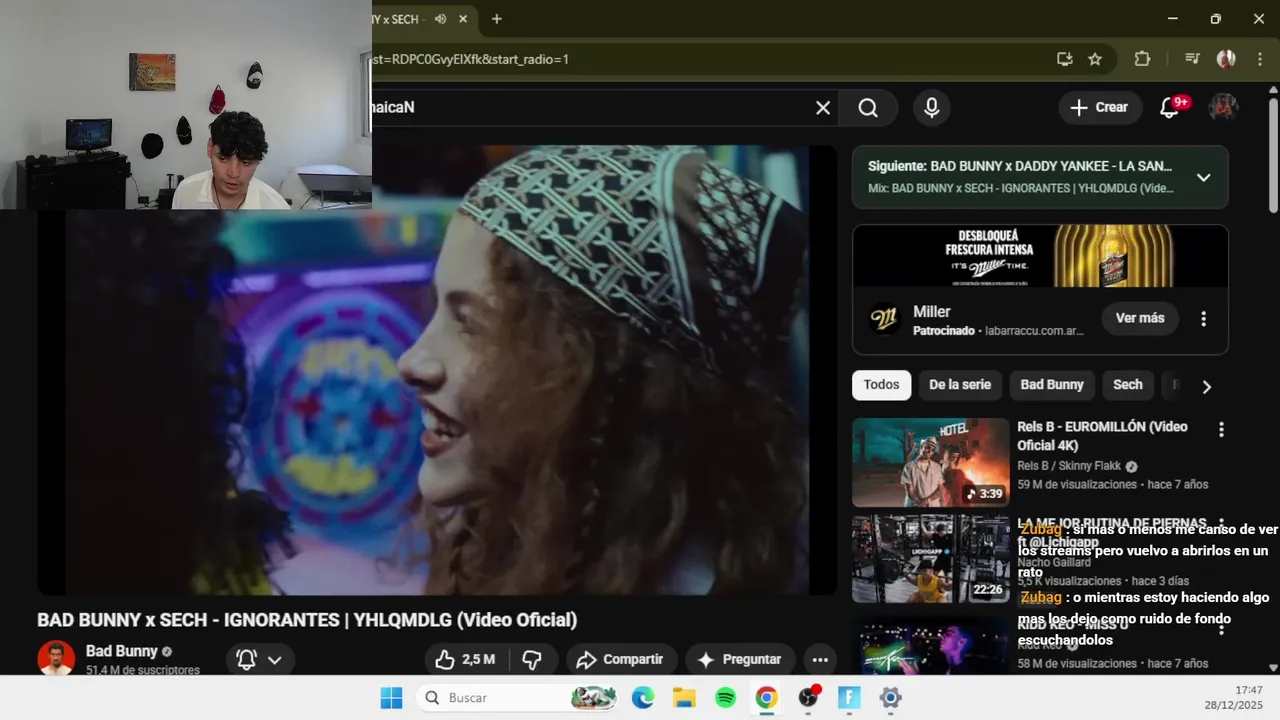Open the KIDD KEO video thumbnail
This screenshot has width=1280, height=720.
click(x=931, y=645)
